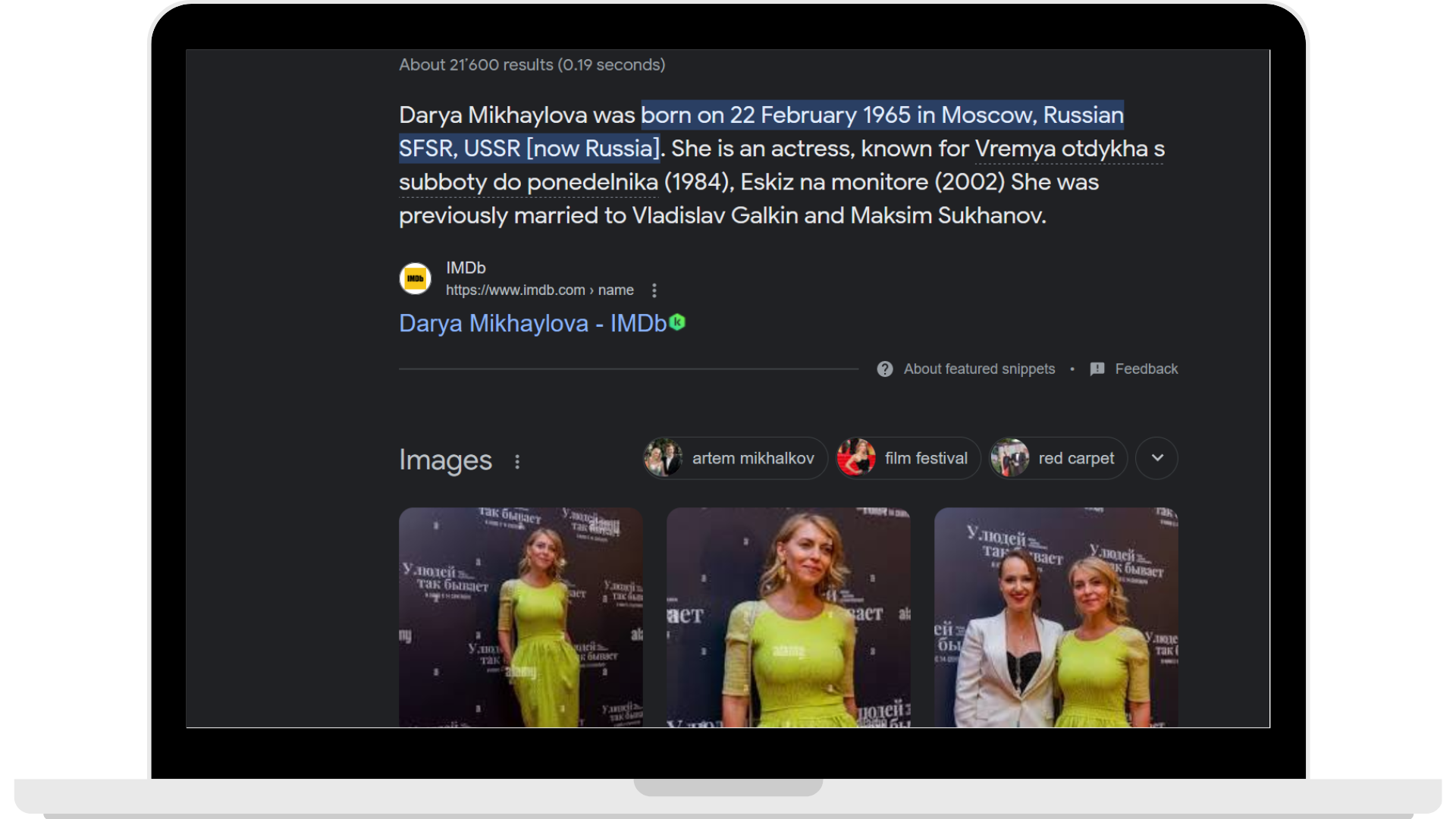The width and height of the screenshot is (1456, 819).
Task: Select the artem mikhalkov filter chip
Action: point(735,458)
